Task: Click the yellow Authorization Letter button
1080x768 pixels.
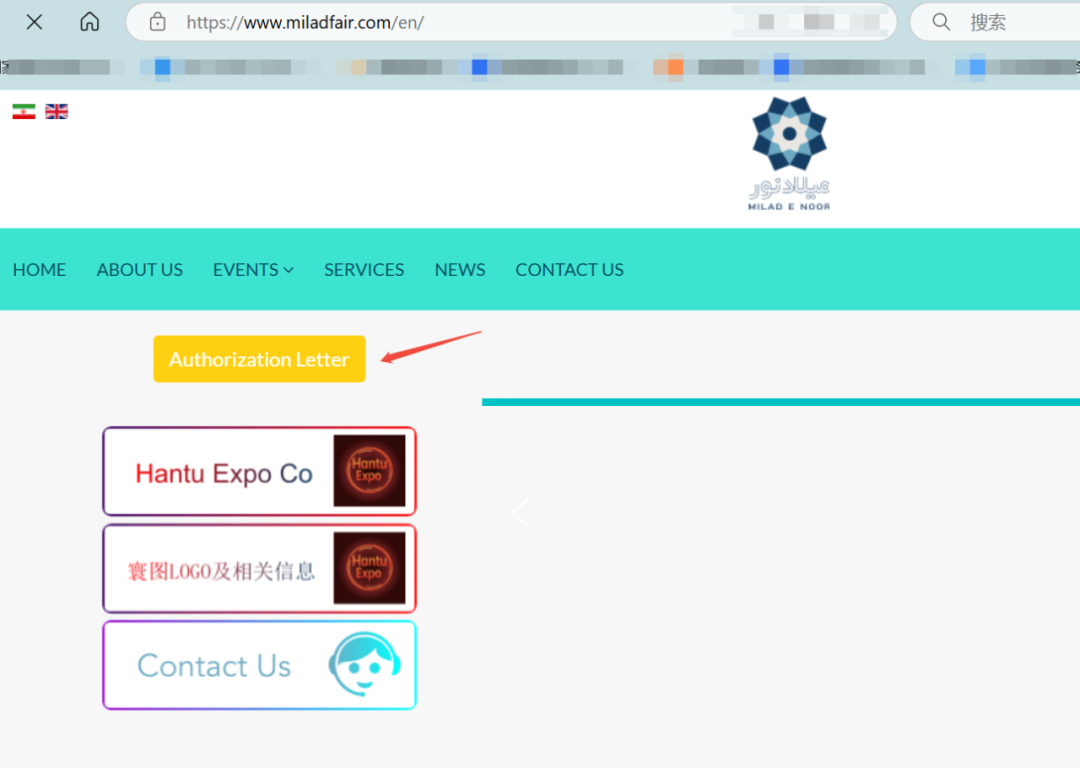Action: tap(259, 358)
